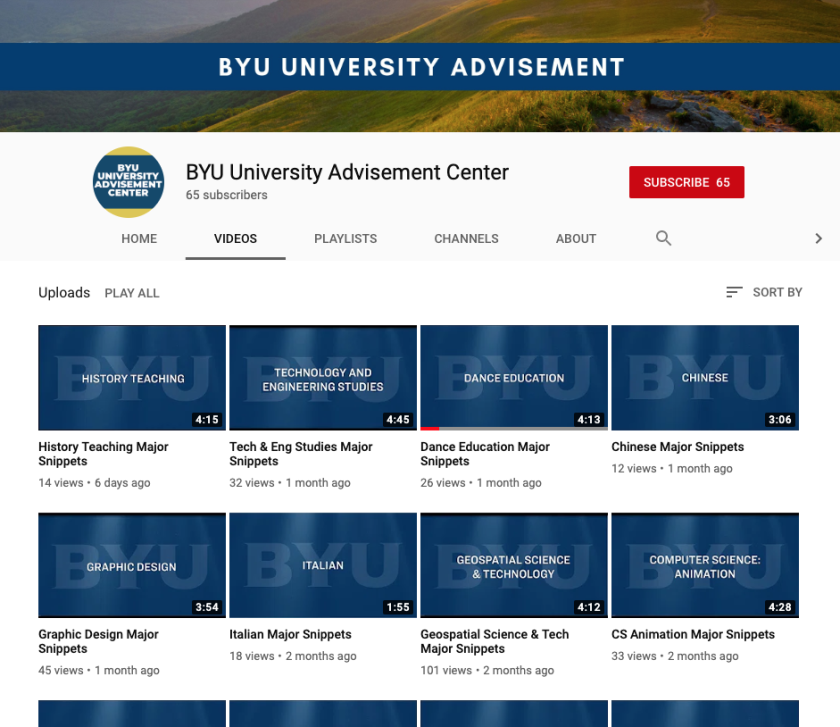This screenshot has height=727, width=840.
Task: Subscribe to the channel
Action: click(686, 182)
